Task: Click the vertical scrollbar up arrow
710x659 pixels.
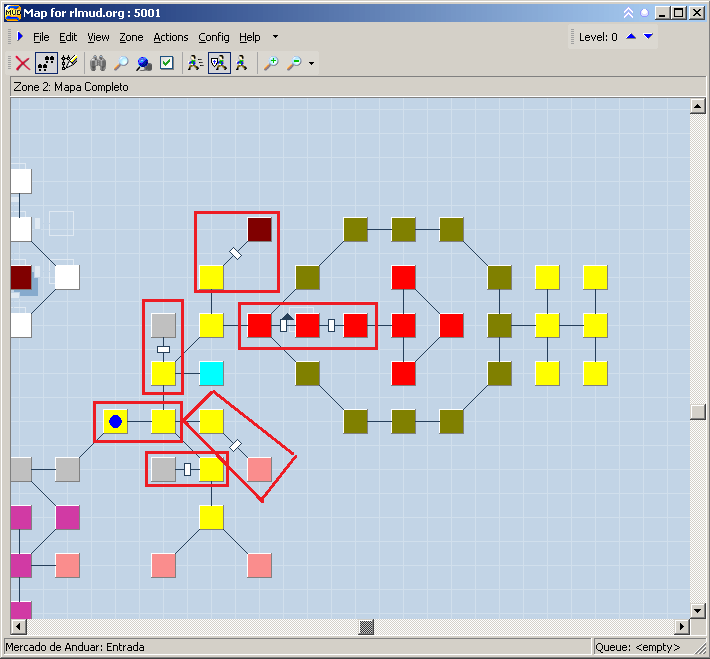Action: point(697,106)
